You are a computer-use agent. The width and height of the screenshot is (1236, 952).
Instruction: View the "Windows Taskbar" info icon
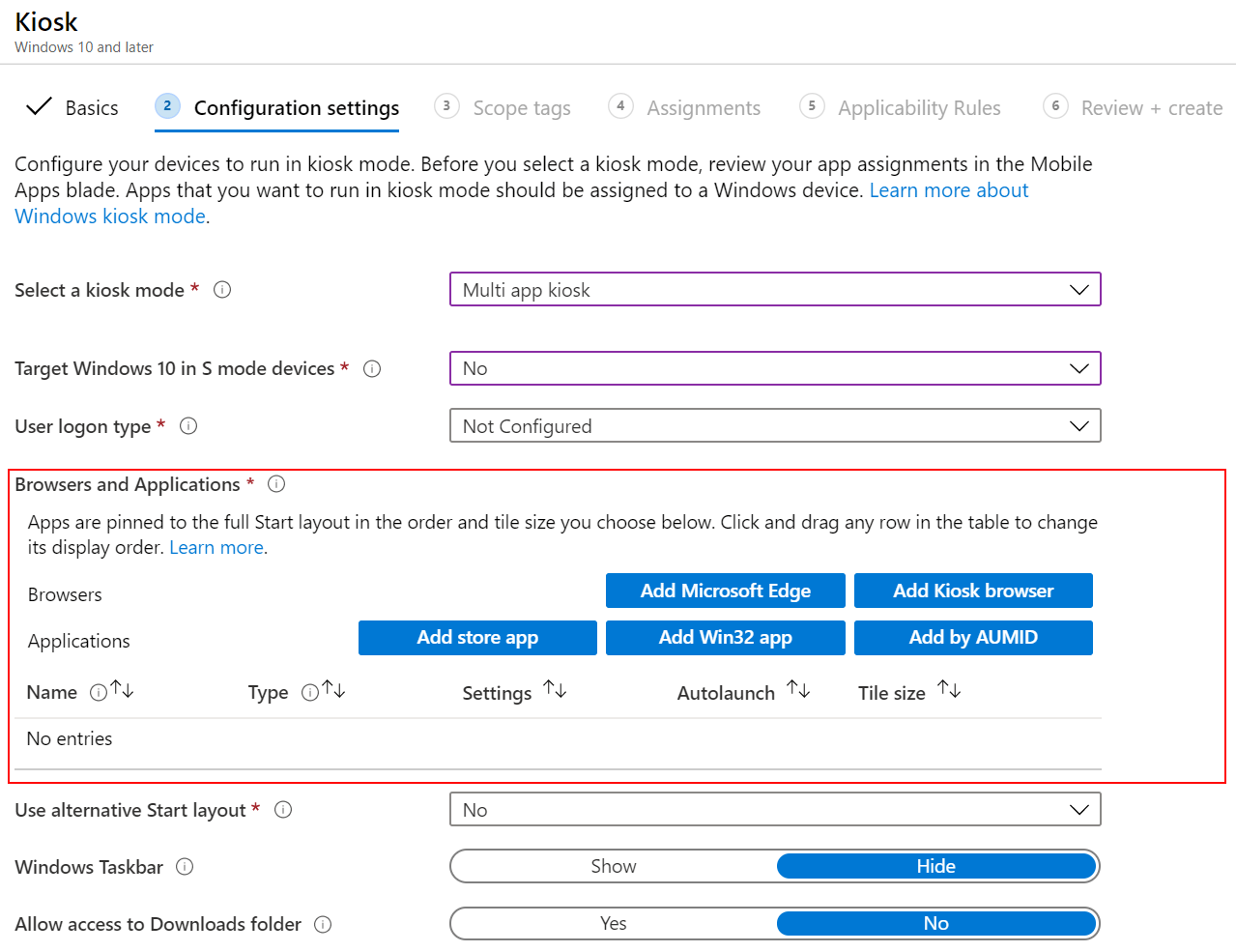(184, 866)
